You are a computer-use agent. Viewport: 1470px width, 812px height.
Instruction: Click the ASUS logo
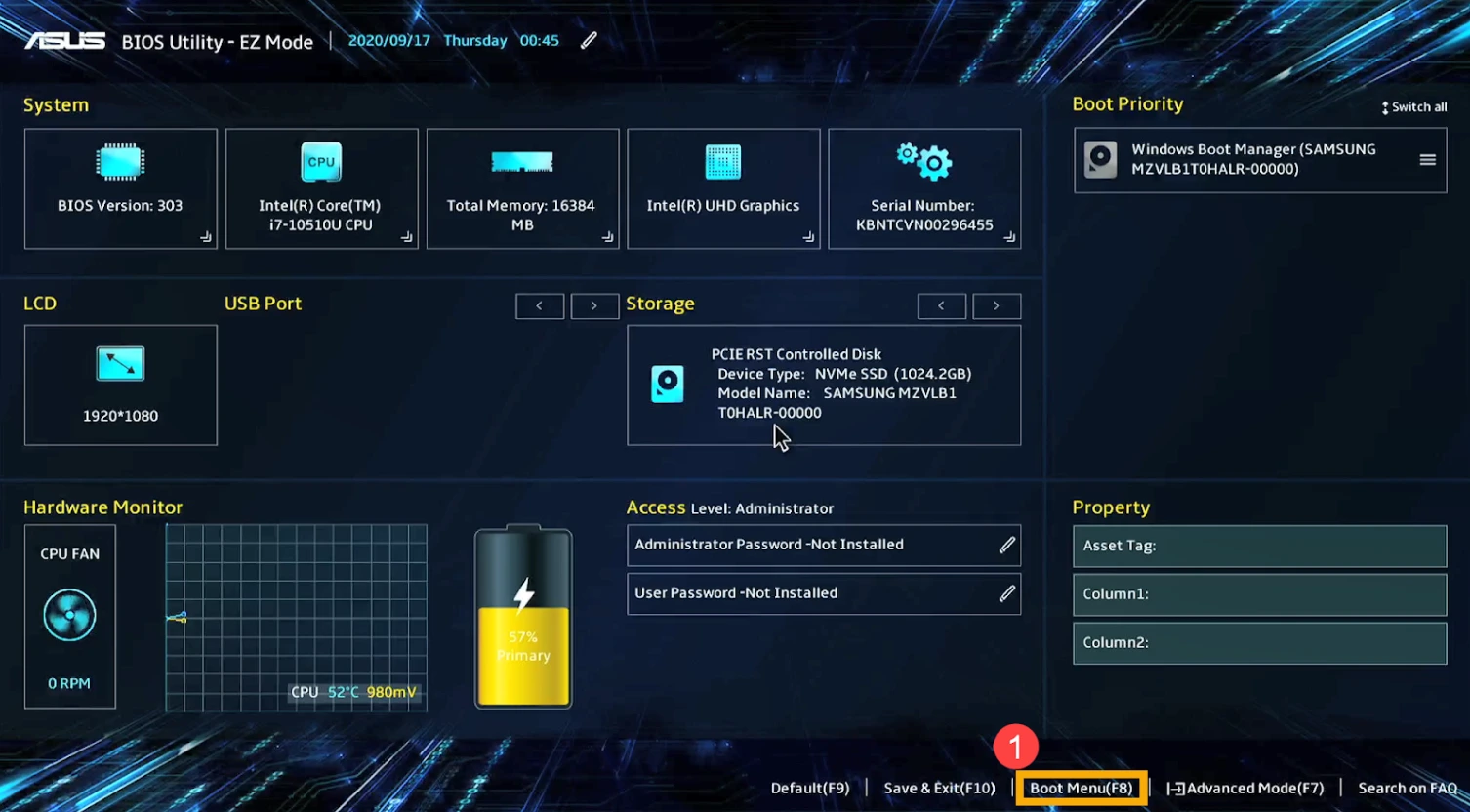click(x=64, y=41)
